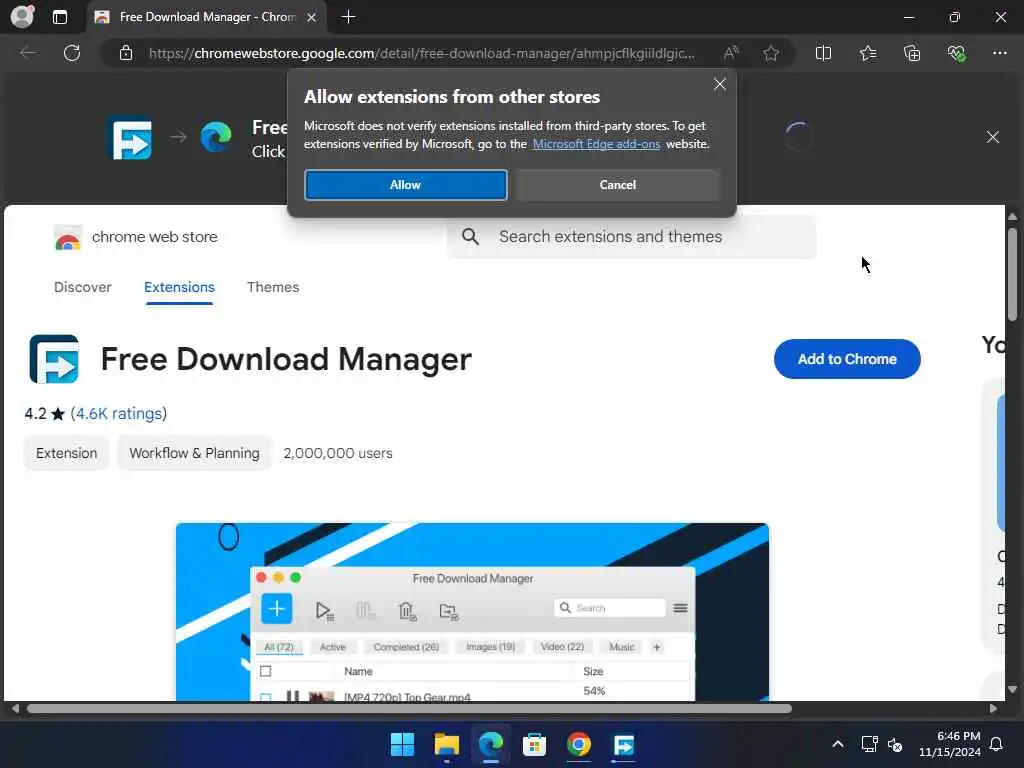1024x768 pixels.
Task: Focus the Search extensions and themes field
Action: click(632, 236)
